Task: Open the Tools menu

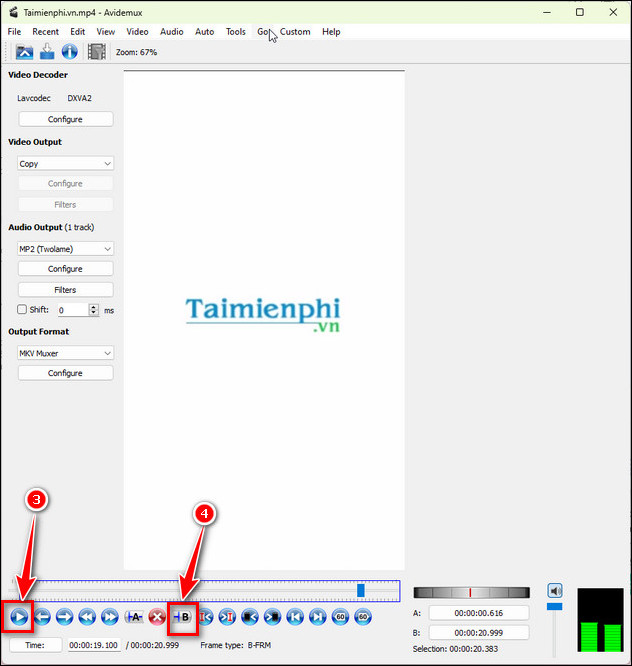Action: click(236, 31)
